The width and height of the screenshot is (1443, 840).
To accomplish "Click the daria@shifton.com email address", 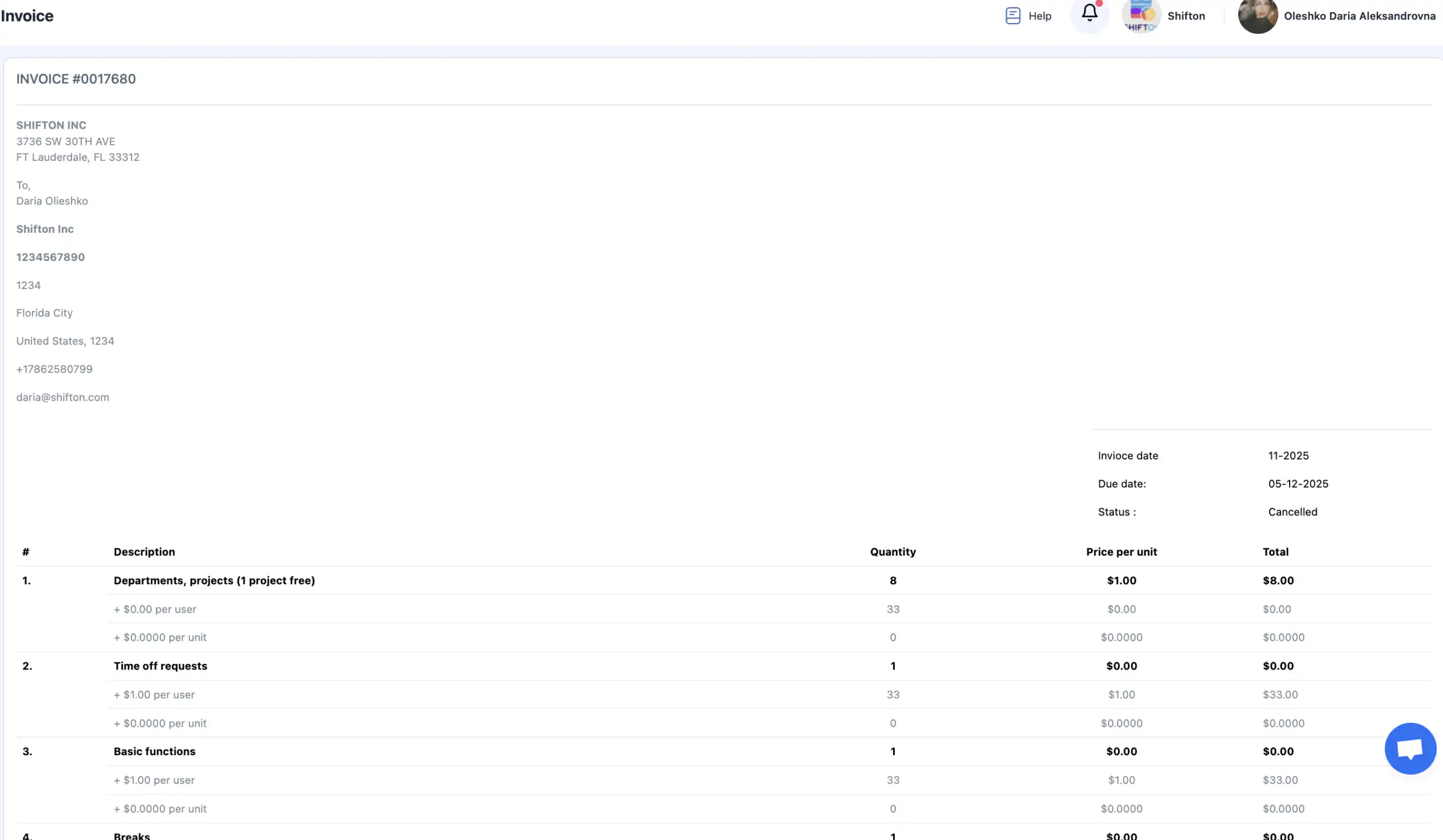I will 62,397.
